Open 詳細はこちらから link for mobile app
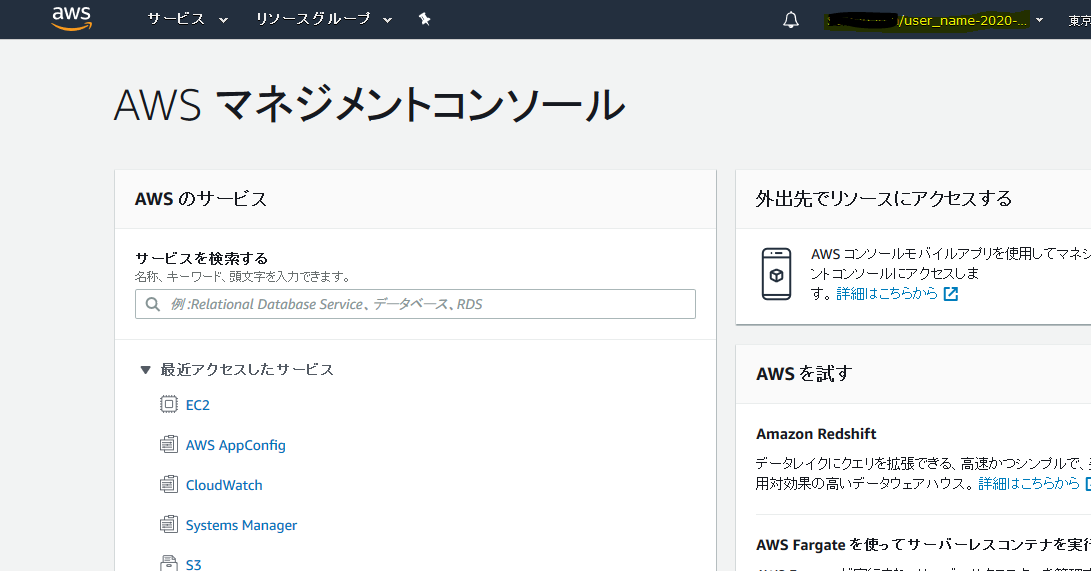This screenshot has width=1091, height=571. (887, 293)
